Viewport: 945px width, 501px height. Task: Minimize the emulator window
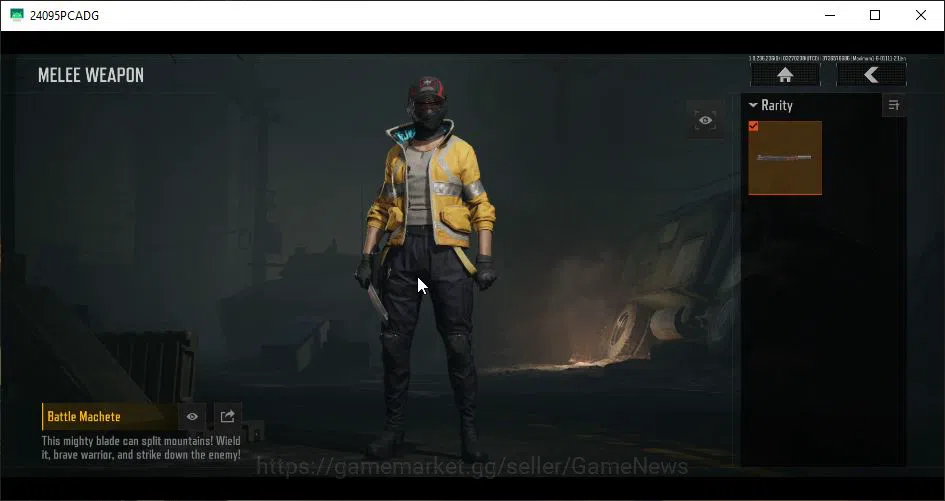tap(830, 15)
